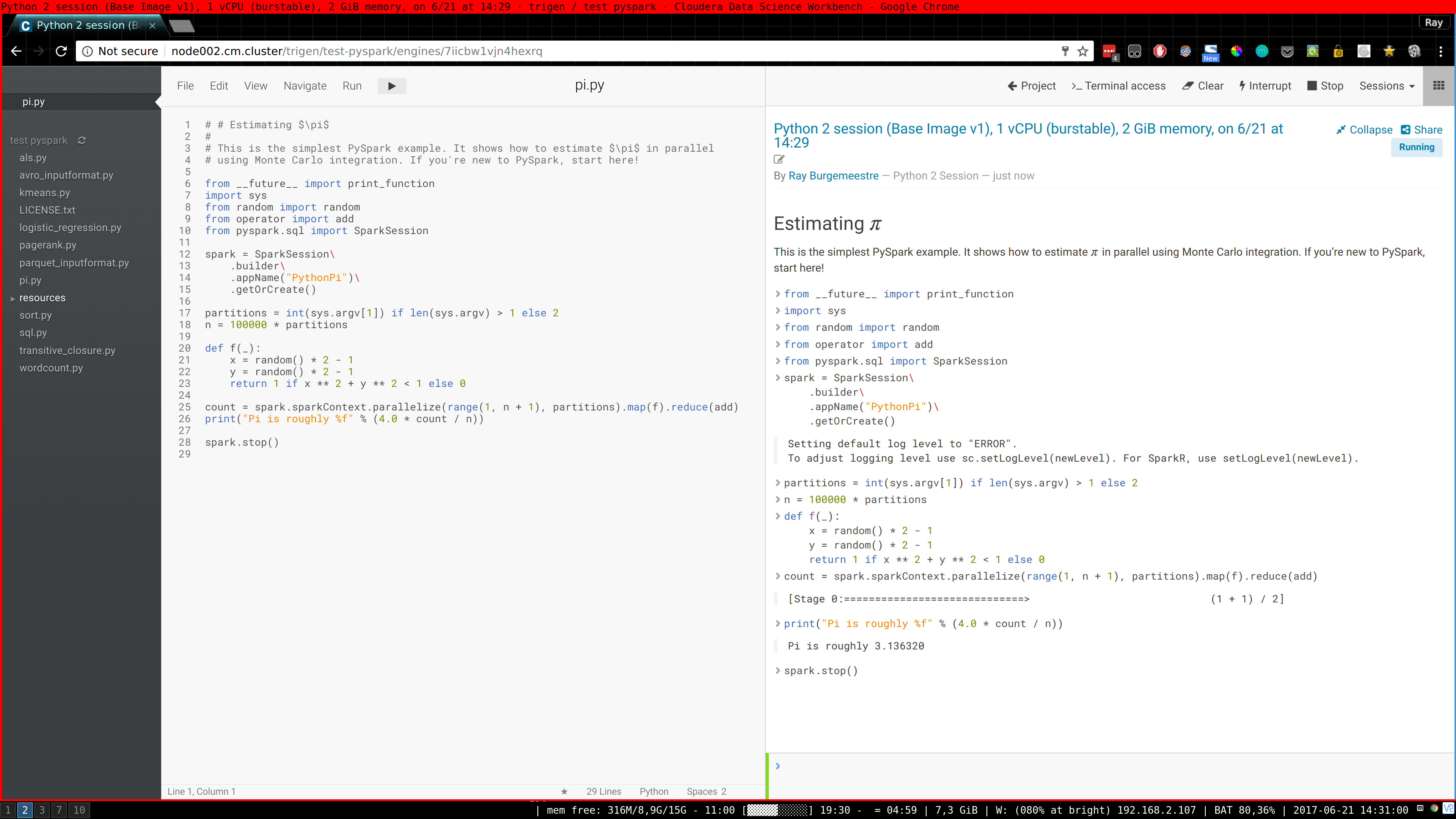
Task: Click the session title link
Action: 1028,136
